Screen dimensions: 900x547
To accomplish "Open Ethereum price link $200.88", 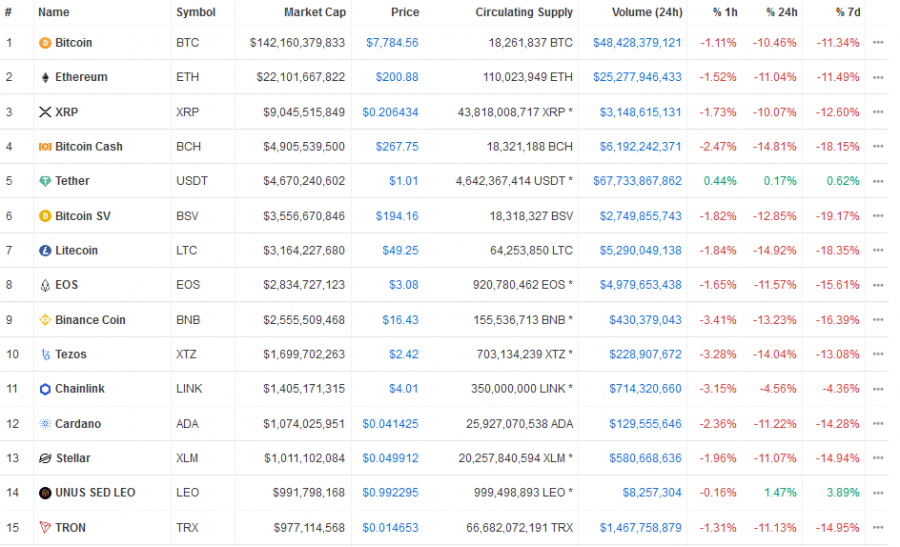I will click(397, 77).
